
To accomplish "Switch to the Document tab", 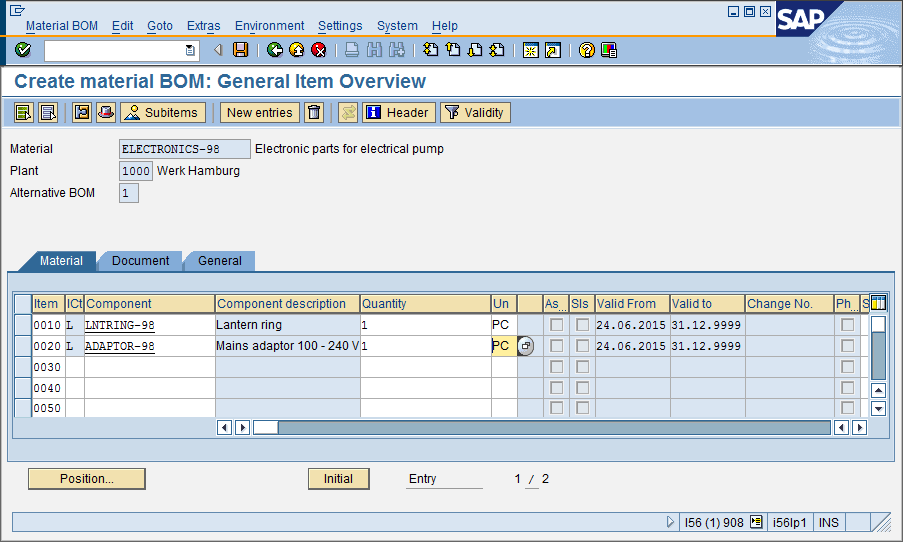I will click(x=141, y=261).
